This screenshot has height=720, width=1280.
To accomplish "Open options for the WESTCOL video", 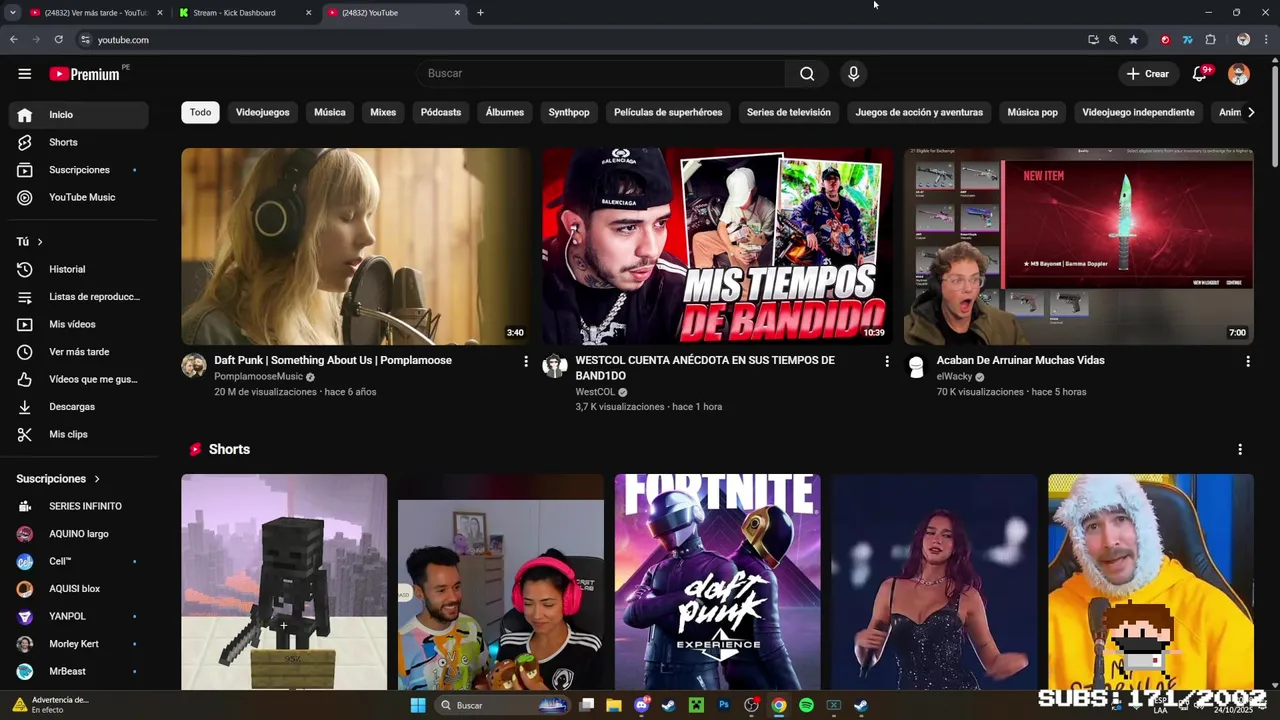I will [x=887, y=361].
